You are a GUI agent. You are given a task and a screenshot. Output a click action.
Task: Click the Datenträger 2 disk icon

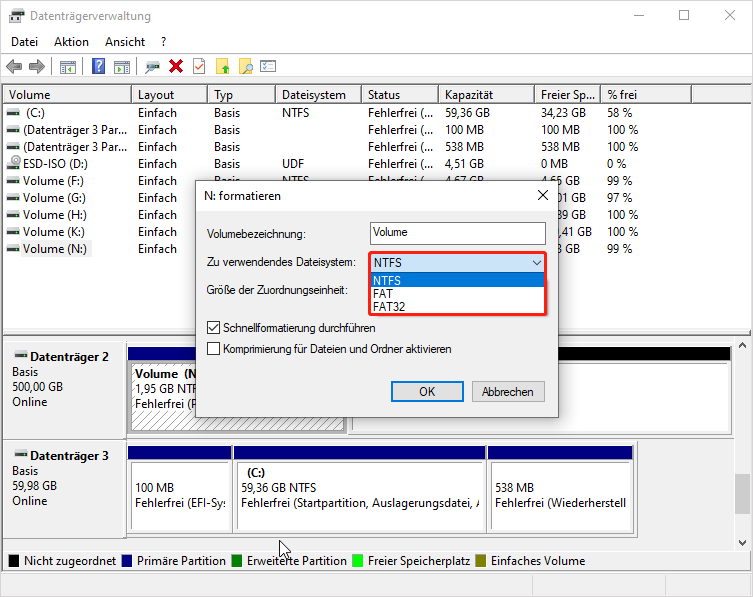[21, 355]
